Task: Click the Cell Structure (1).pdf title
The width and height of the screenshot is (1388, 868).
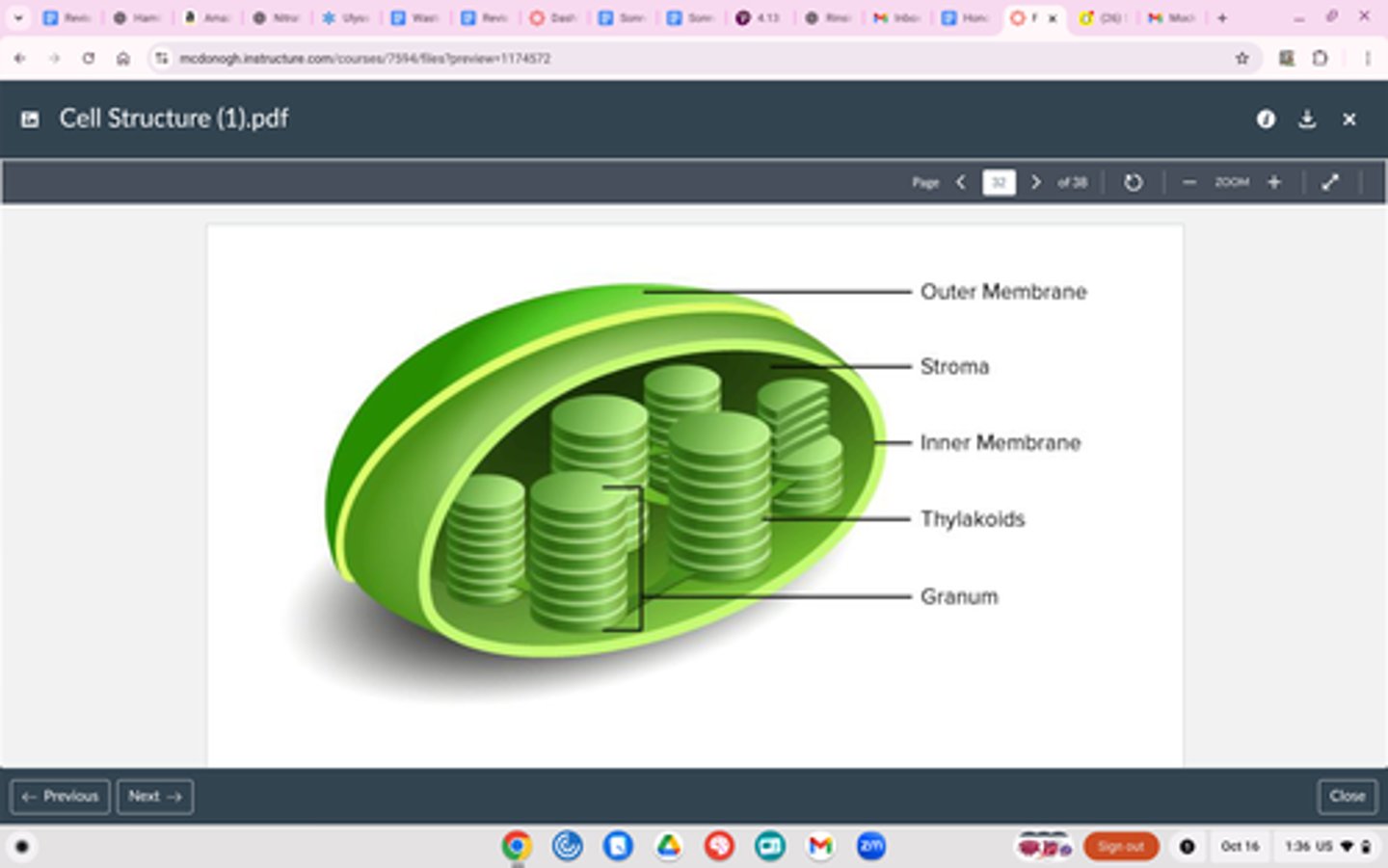Action: [x=173, y=118]
